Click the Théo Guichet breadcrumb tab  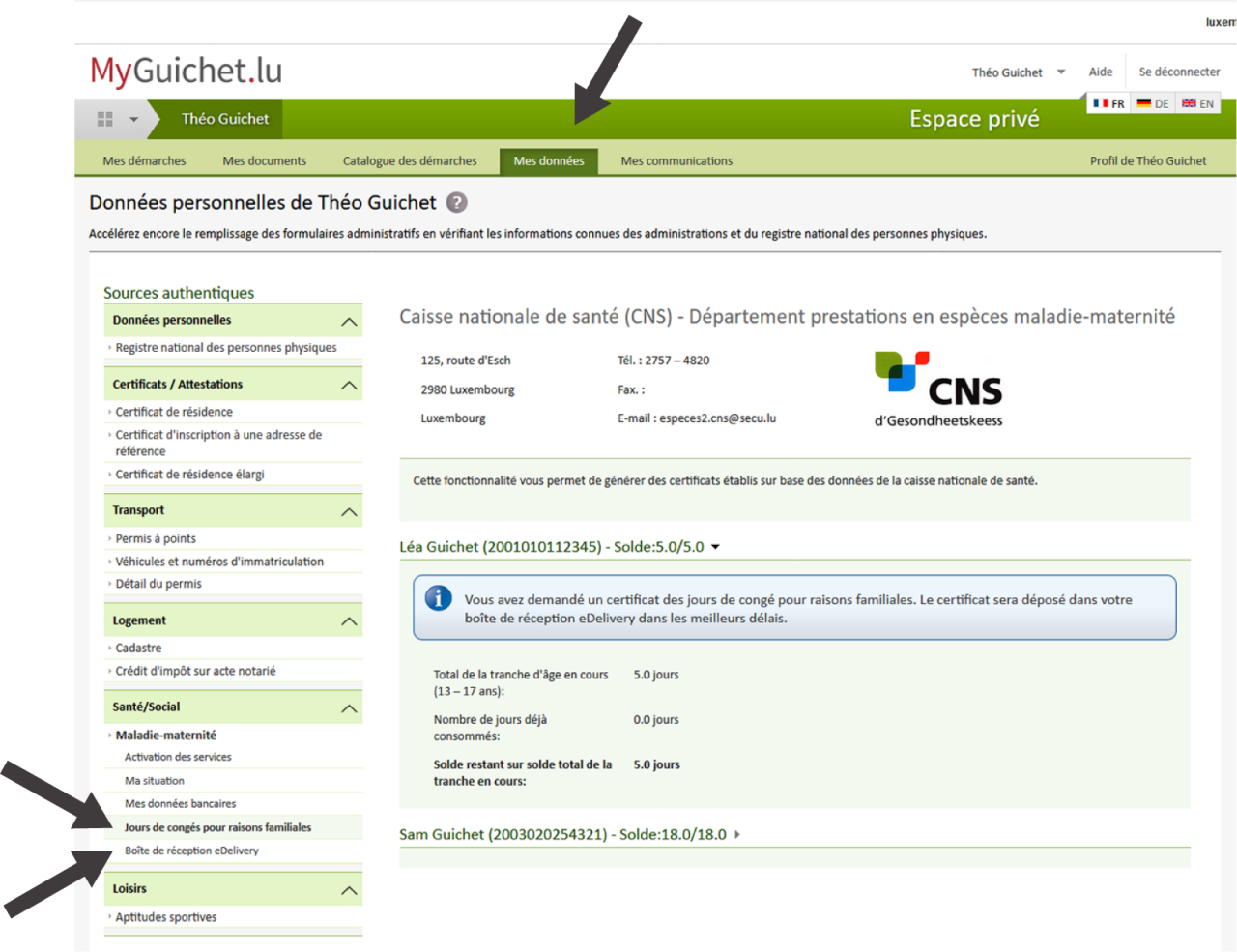click(x=225, y=119)
